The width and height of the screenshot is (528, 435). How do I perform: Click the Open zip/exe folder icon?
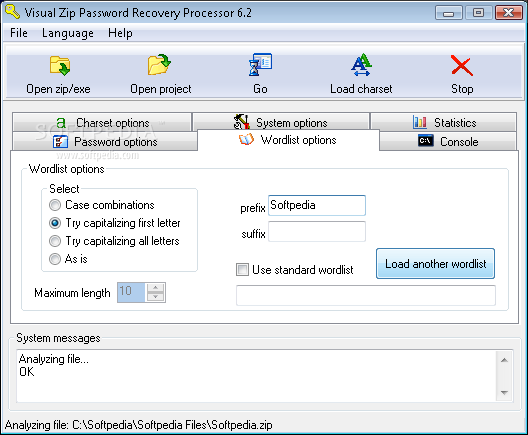tap(60, 65)
